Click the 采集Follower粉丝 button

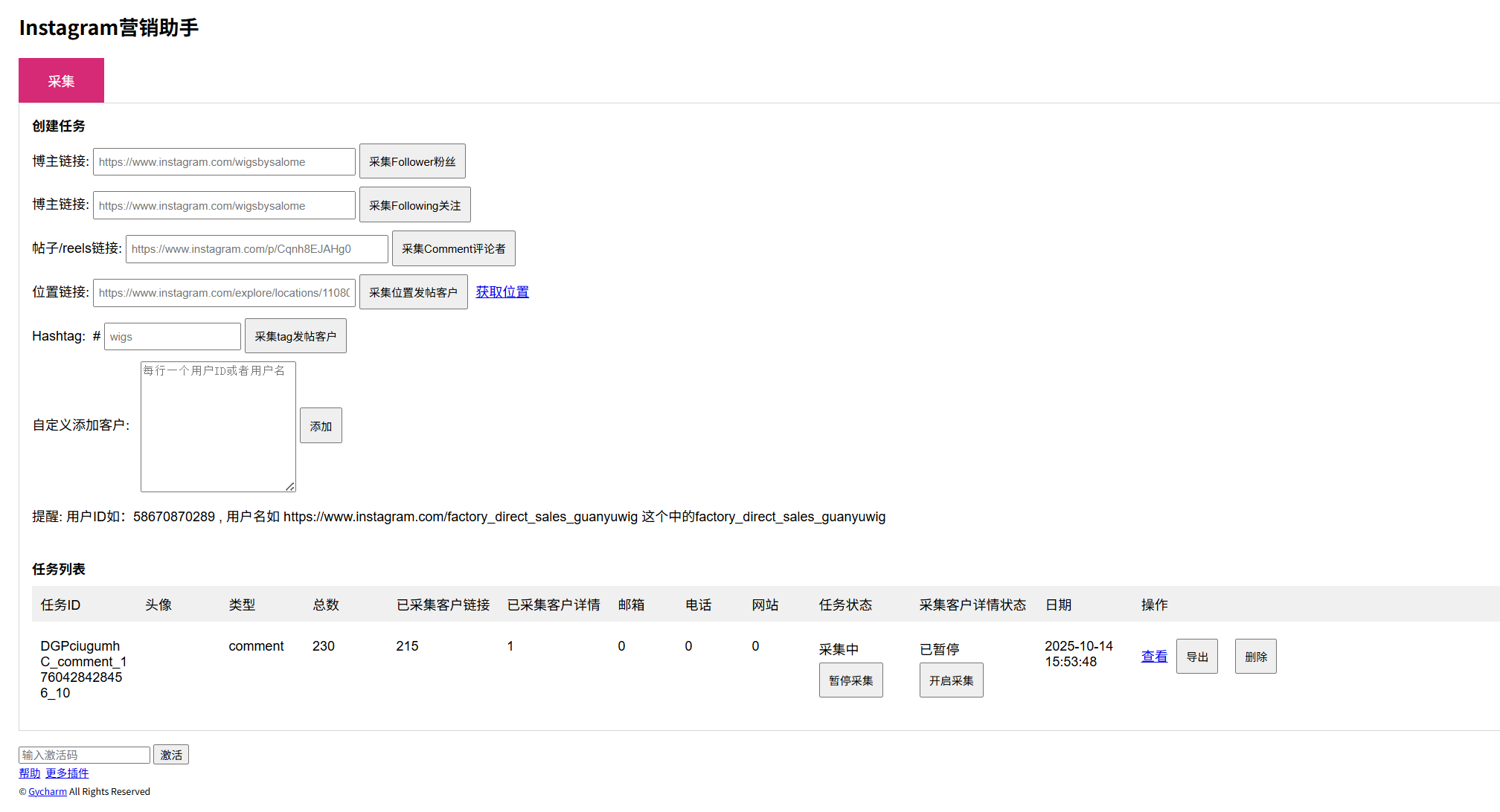(412, 161)
